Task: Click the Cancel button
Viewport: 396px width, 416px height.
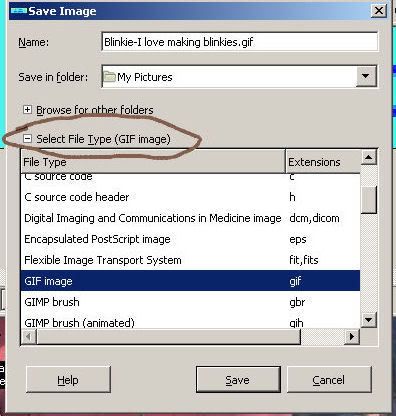Action: coord(329,380)
